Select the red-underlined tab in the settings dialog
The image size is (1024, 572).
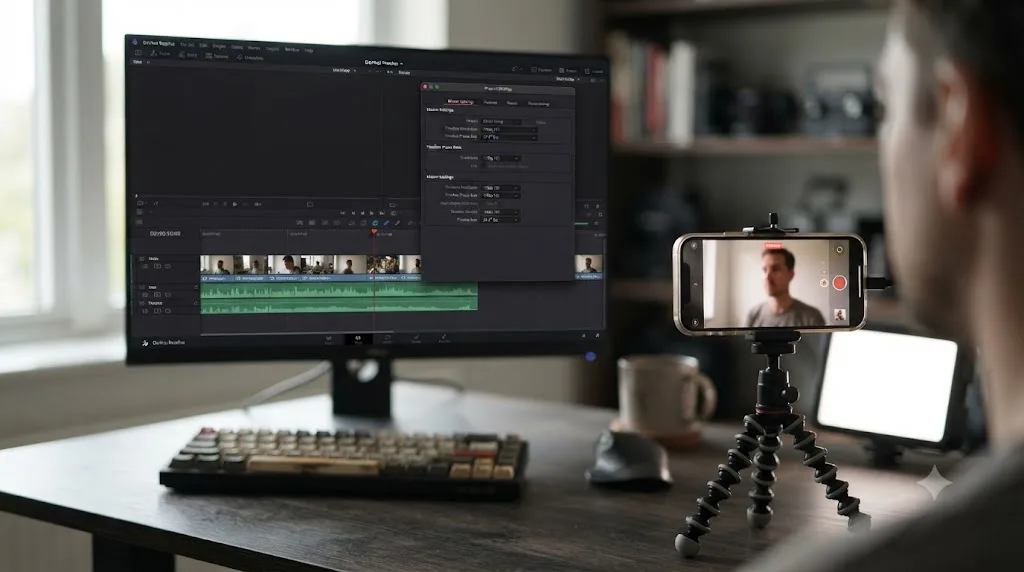pos(460,103)
